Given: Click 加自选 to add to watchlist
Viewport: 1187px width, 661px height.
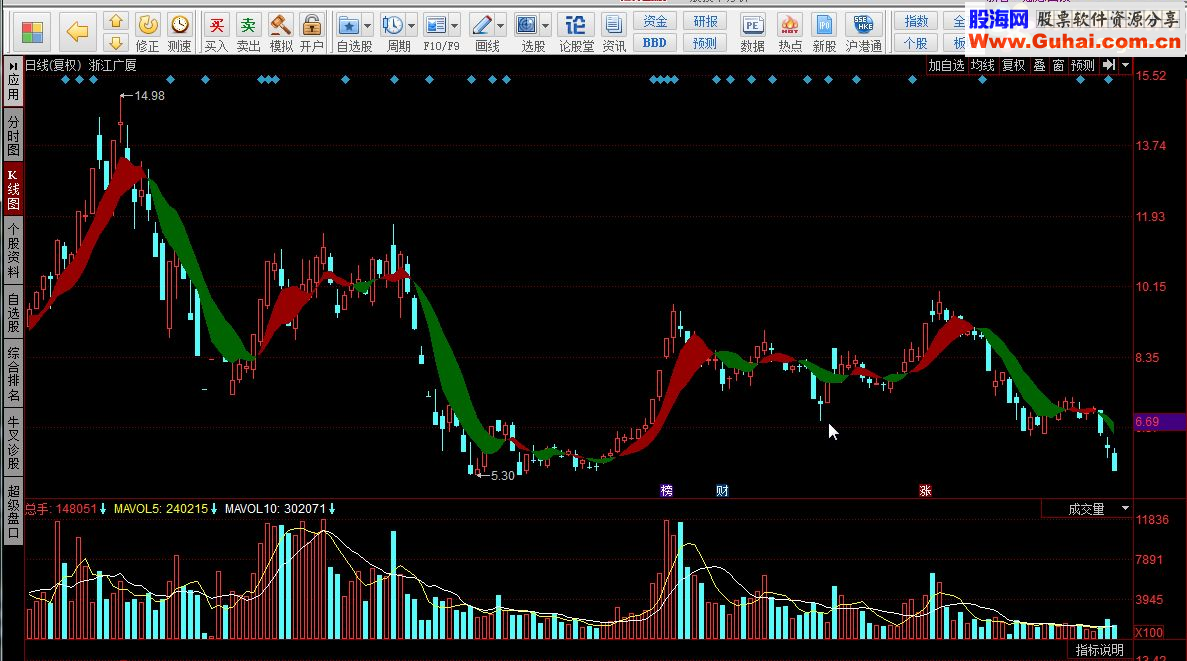Looking at the screenshot, I should coord(946,66).
